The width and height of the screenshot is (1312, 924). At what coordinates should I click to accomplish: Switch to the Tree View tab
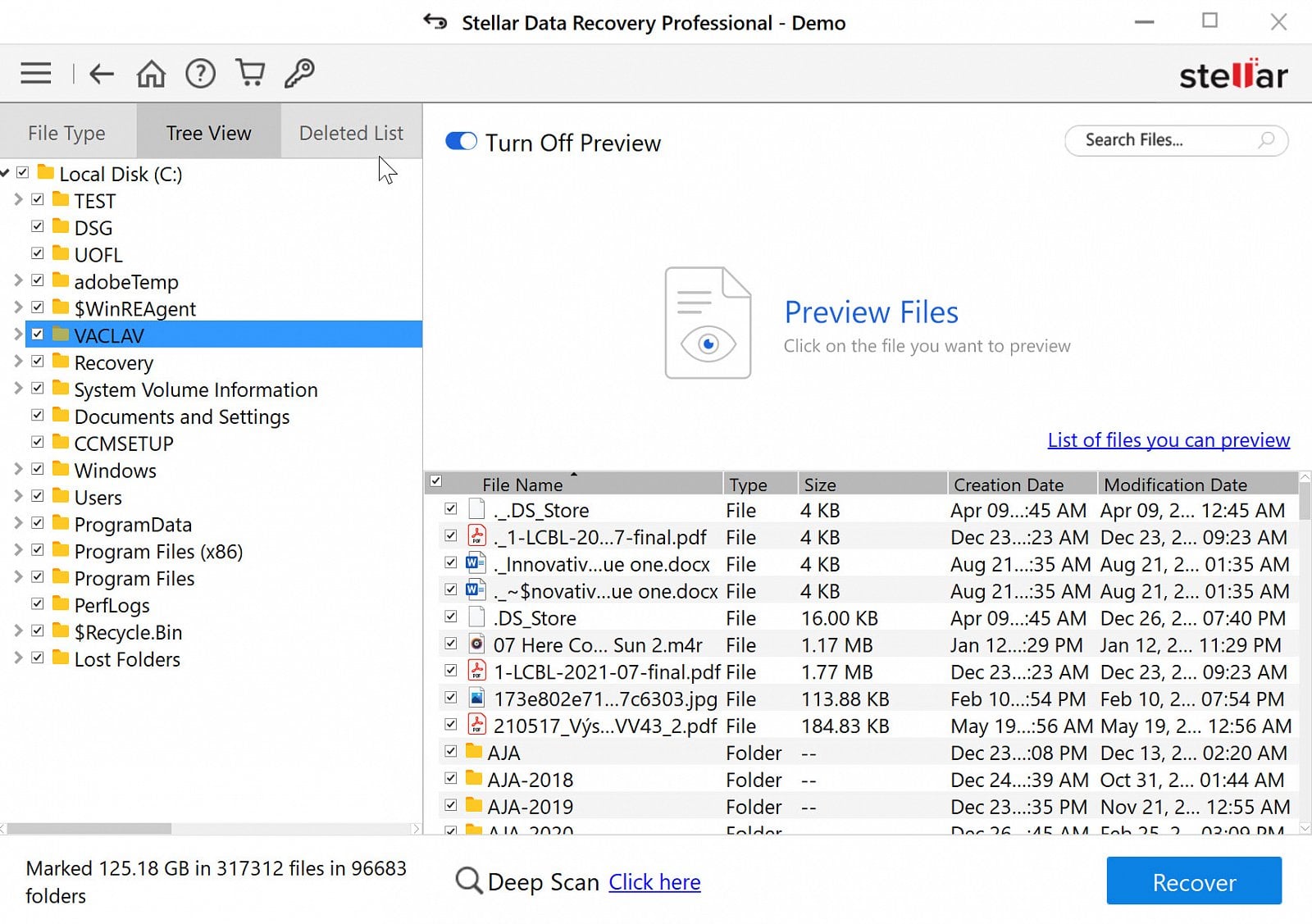(x=209, y=132)
